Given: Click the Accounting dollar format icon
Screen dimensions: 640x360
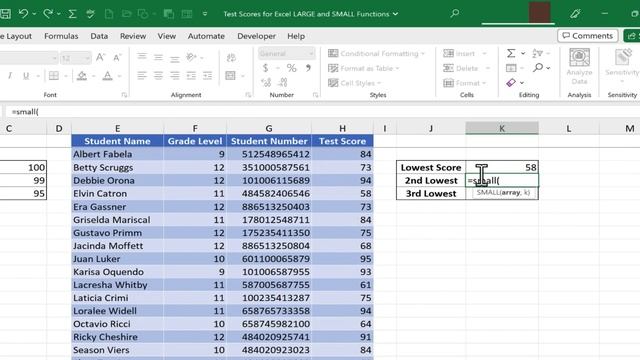Looking at the screenshot, I should (x=266, y=68).
